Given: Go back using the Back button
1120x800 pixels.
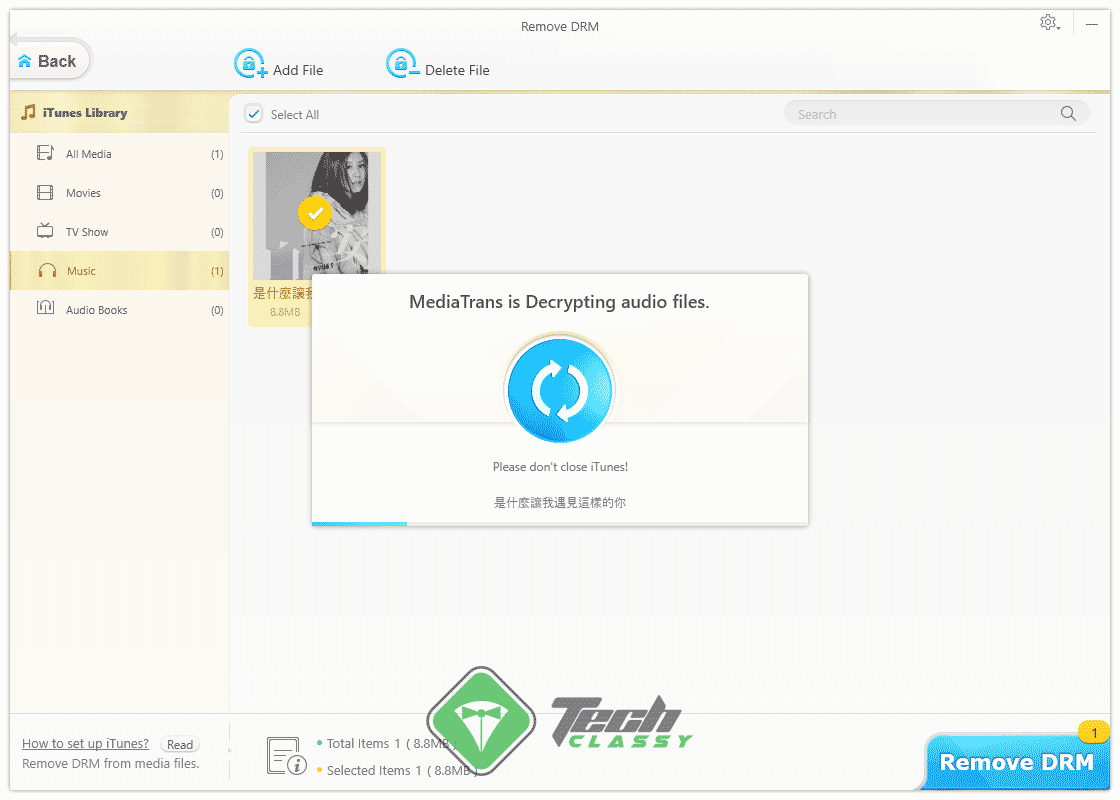Looking at the screenshot, I should point(48,61).
